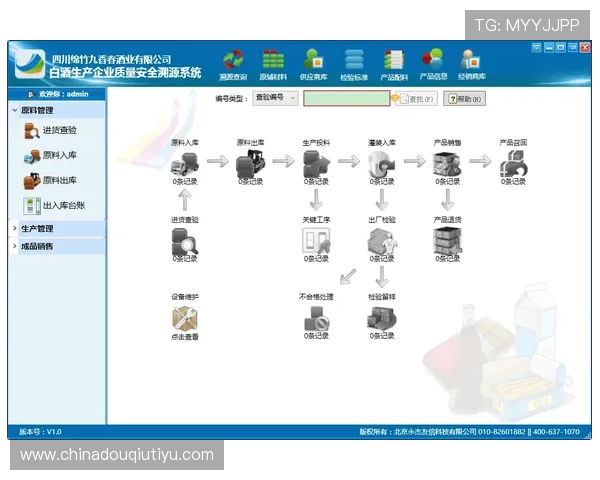Image resolution: width=600 pixels, height=480 pixels.
Task: Open 经销商库 from the top toolbar
Action: coord(471,62)
